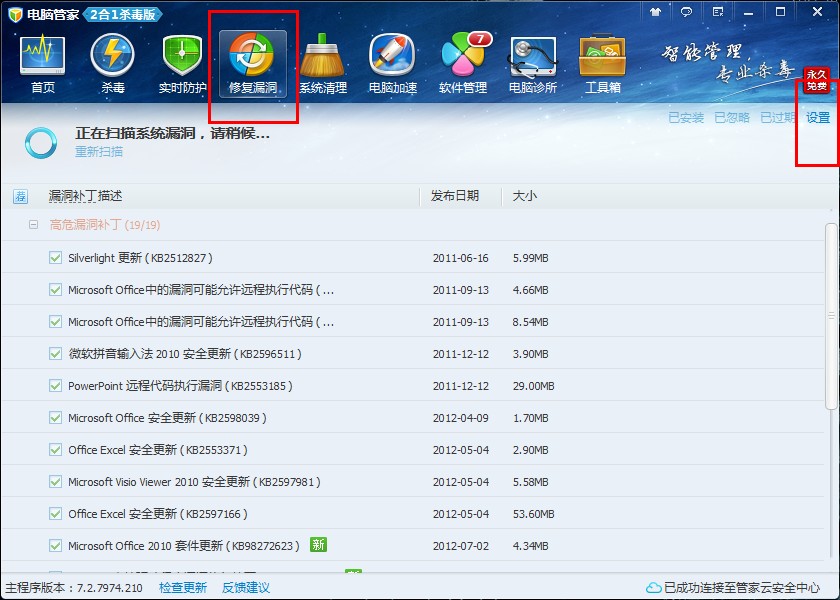Sort by 大小 column header

pos(524,196)
